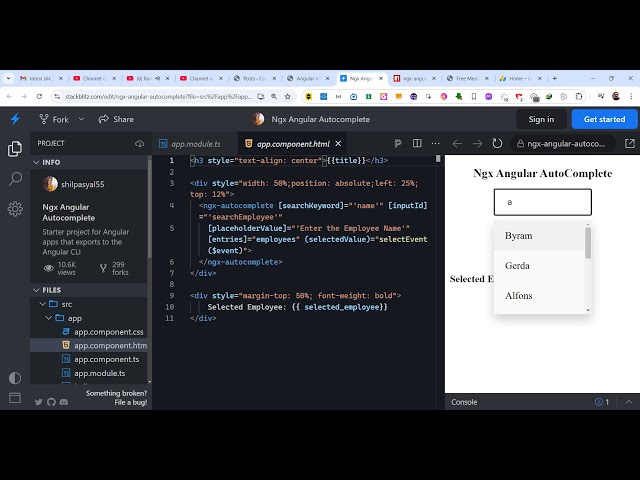Open the Settings gear in the activity bar
The image size is (640, 480).
[15, 209]
